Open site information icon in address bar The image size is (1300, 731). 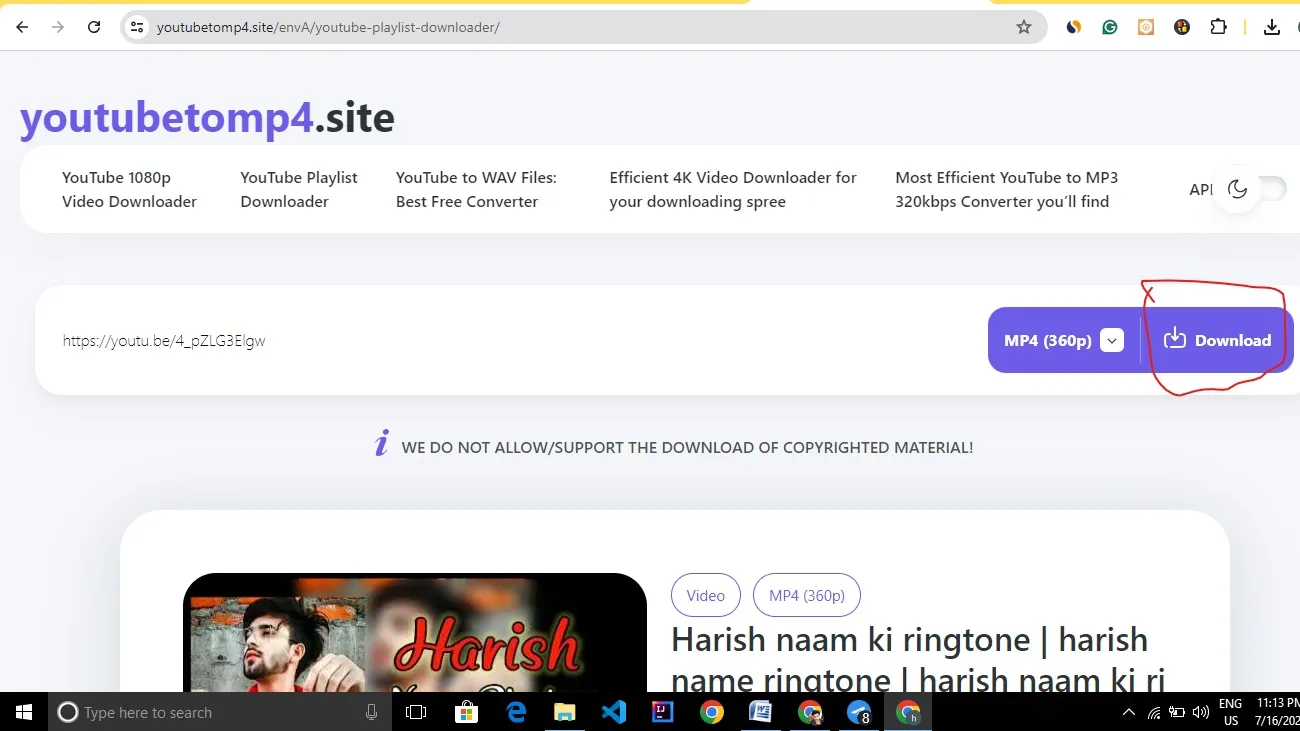point(137,27)
